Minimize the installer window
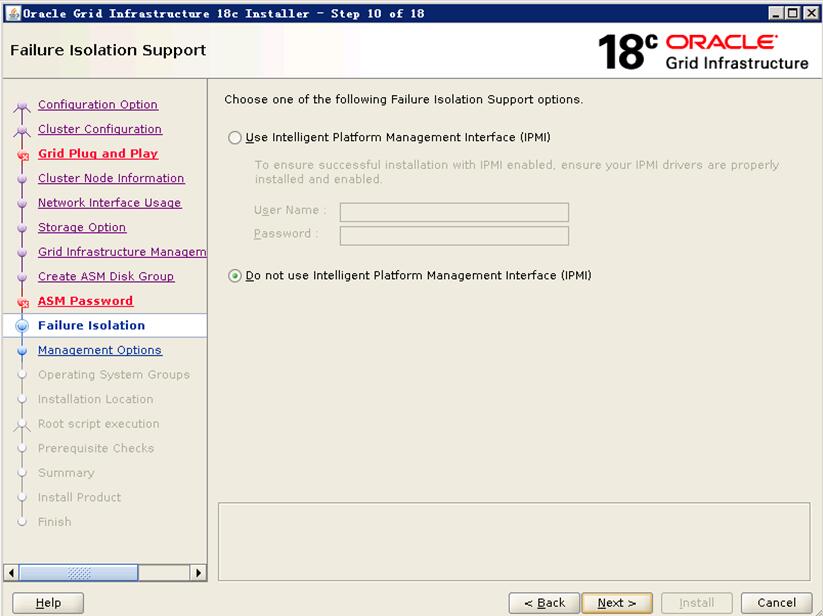The image size is (823, 616). [776, 13]
